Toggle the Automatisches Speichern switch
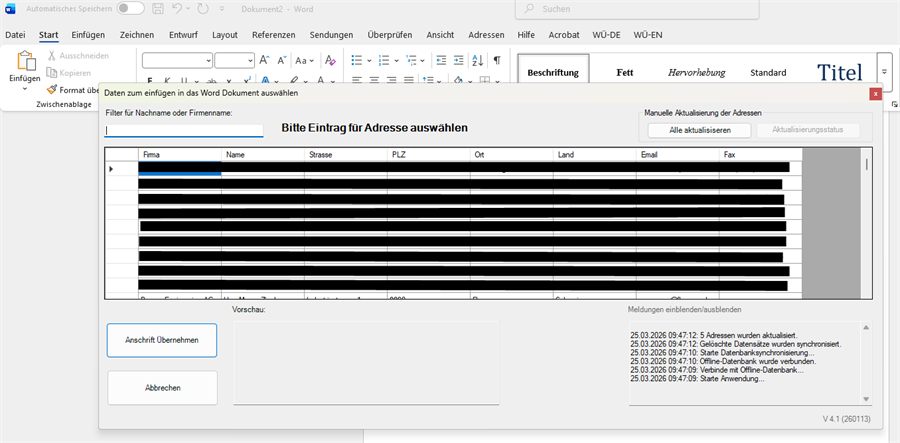The image size is (900, 443). pyautogui.click(x=130, y=9)
